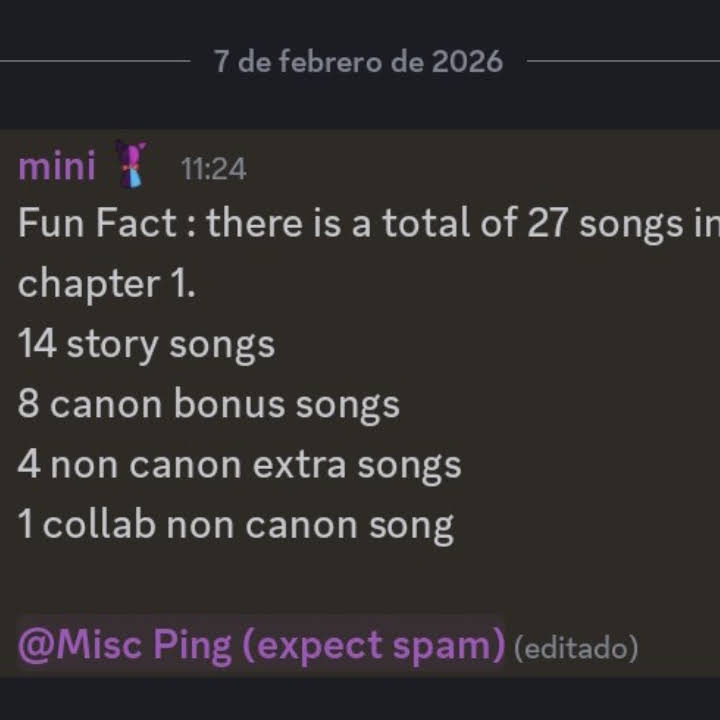Image resolution: width=720 pixels, height=720 pixels.
Task: Open the role icon beside mini's name
Action: tap(131, 164)
